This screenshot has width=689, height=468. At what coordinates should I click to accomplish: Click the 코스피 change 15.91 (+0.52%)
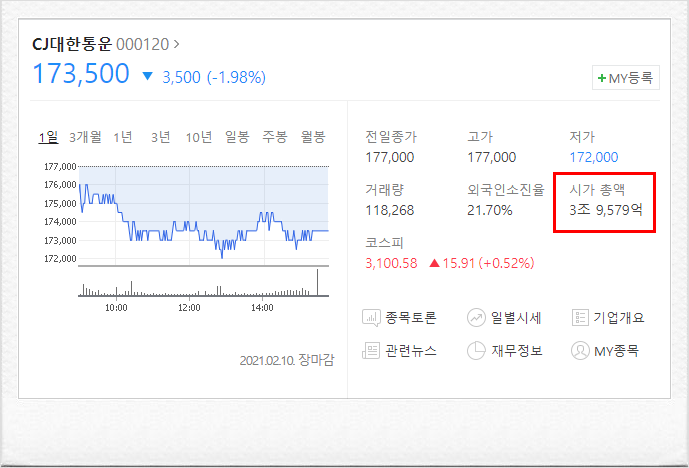488,263
